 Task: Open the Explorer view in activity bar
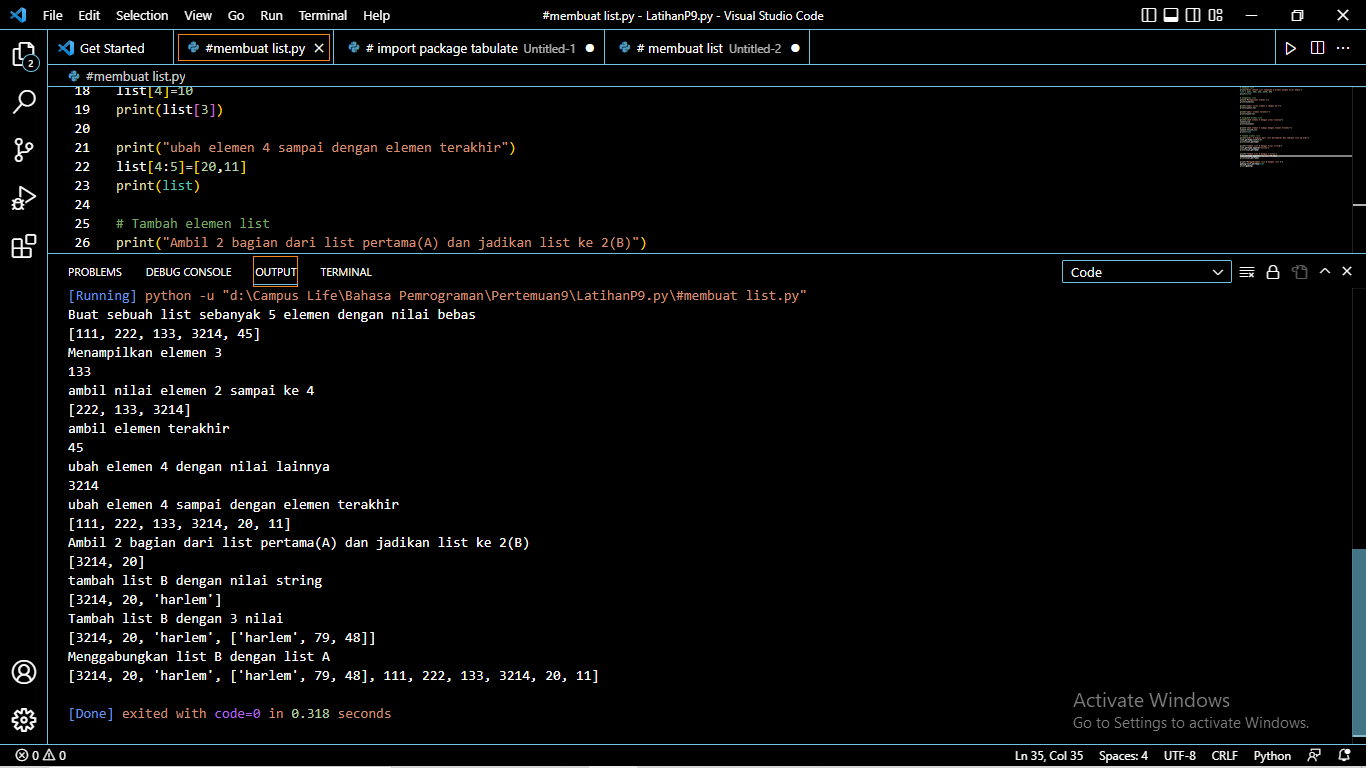coord(24,55)
